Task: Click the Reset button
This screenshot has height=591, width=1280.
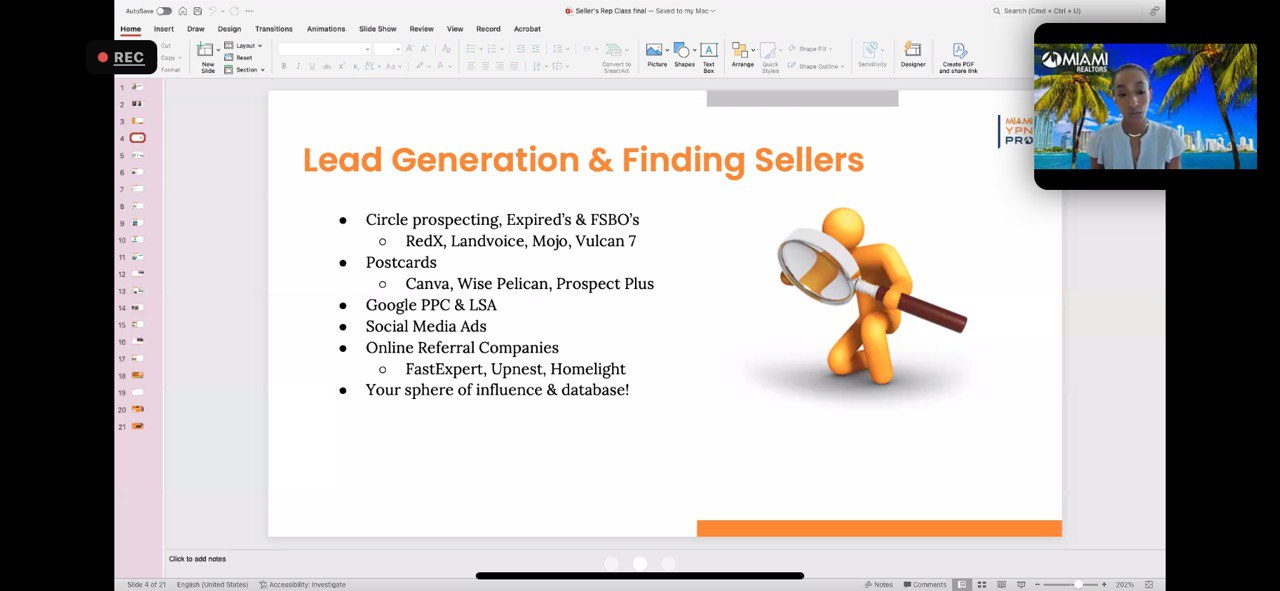Action: (x=243, y=58)
